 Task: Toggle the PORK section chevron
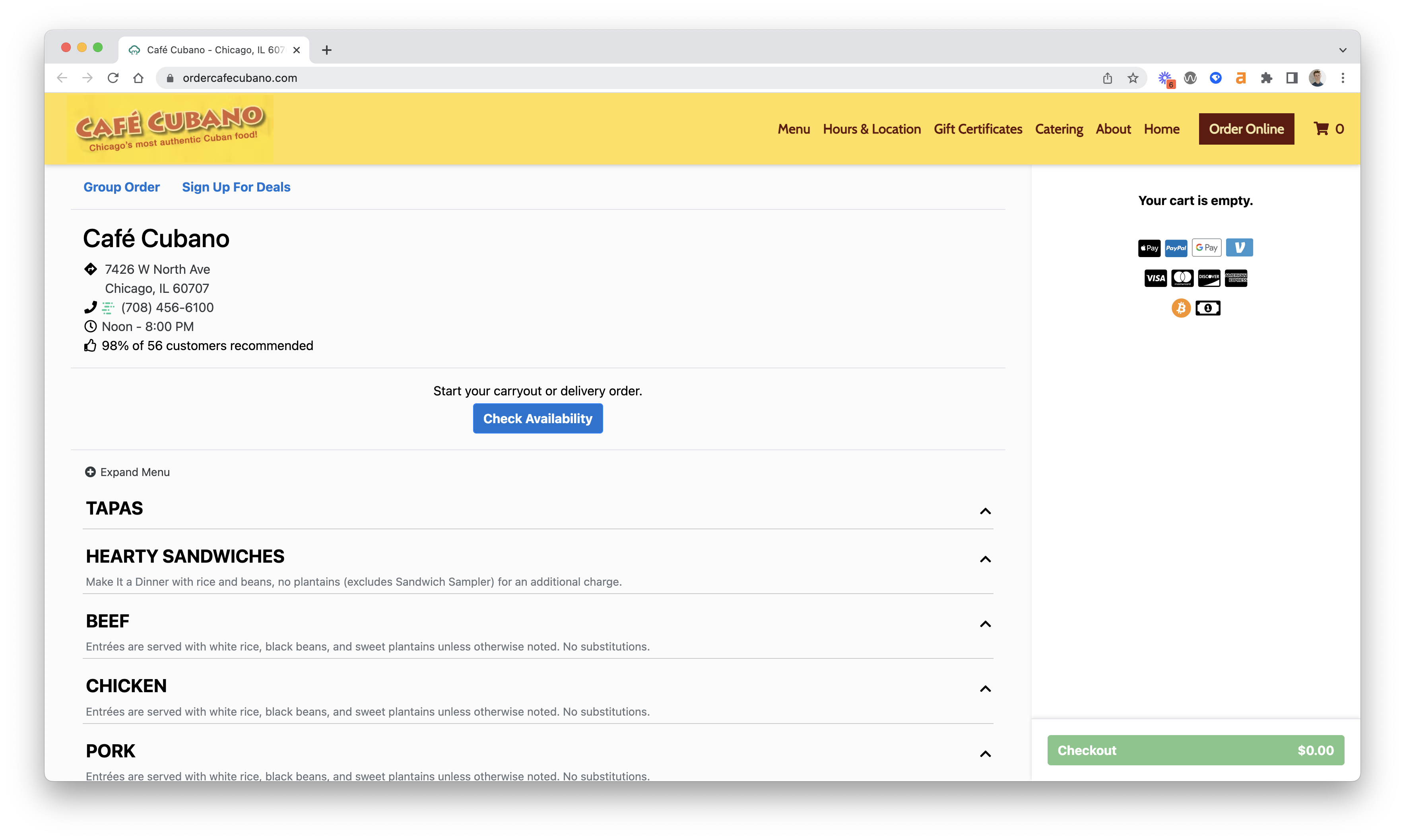pos(986,754)
